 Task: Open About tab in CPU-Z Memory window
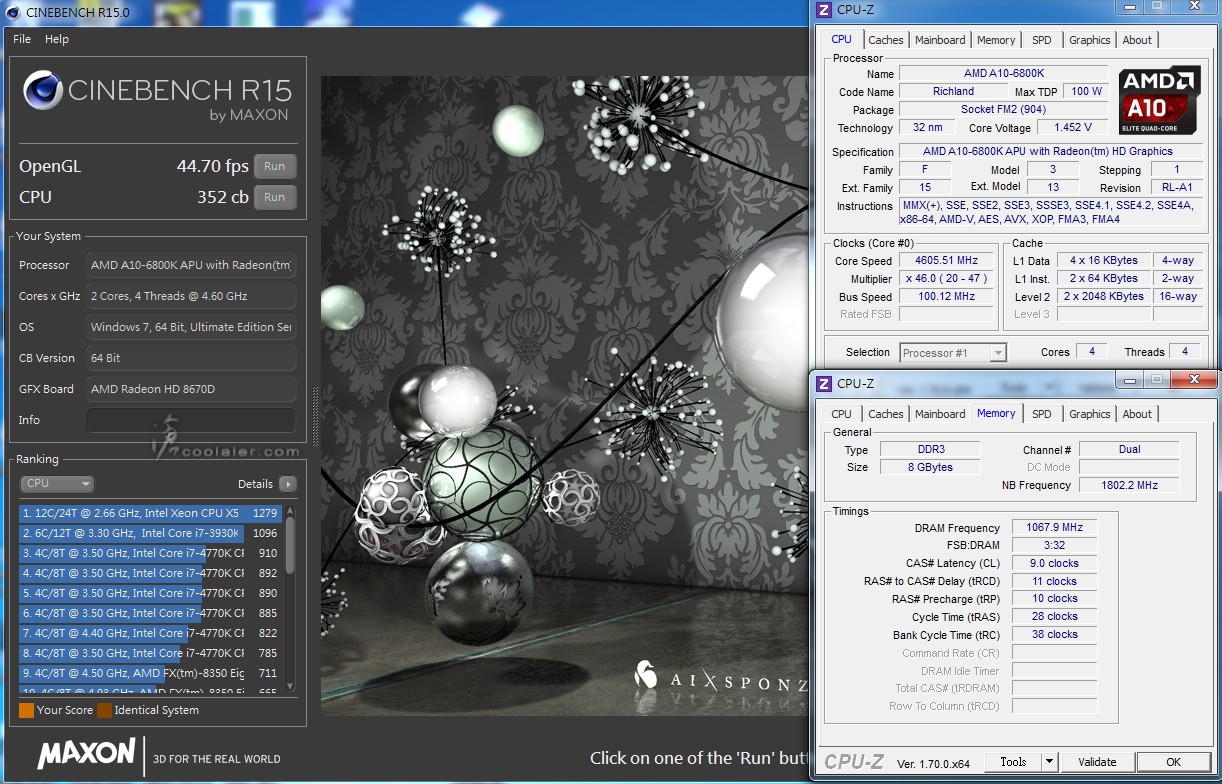(1137, 414)
